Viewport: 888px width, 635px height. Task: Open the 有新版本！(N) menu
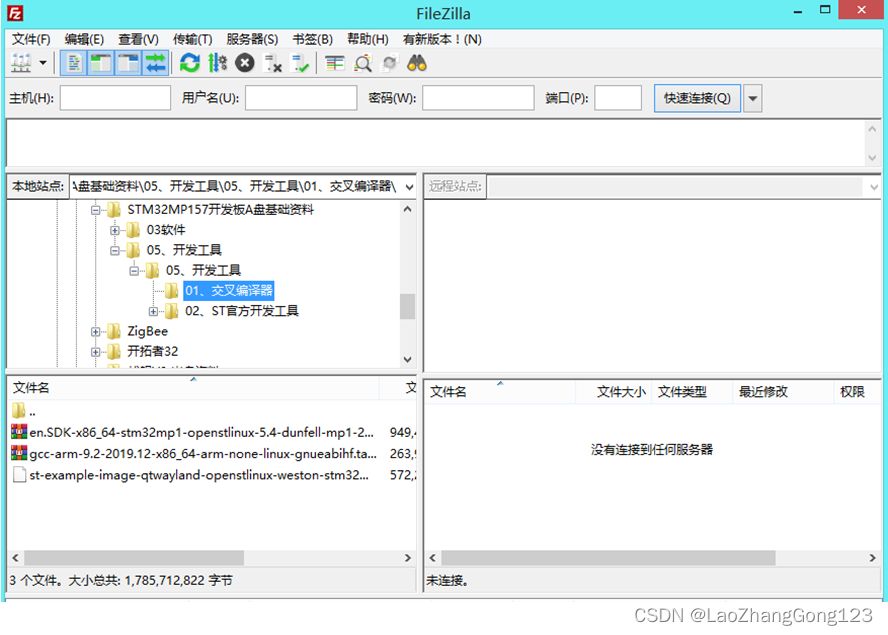tap(442, 39)
